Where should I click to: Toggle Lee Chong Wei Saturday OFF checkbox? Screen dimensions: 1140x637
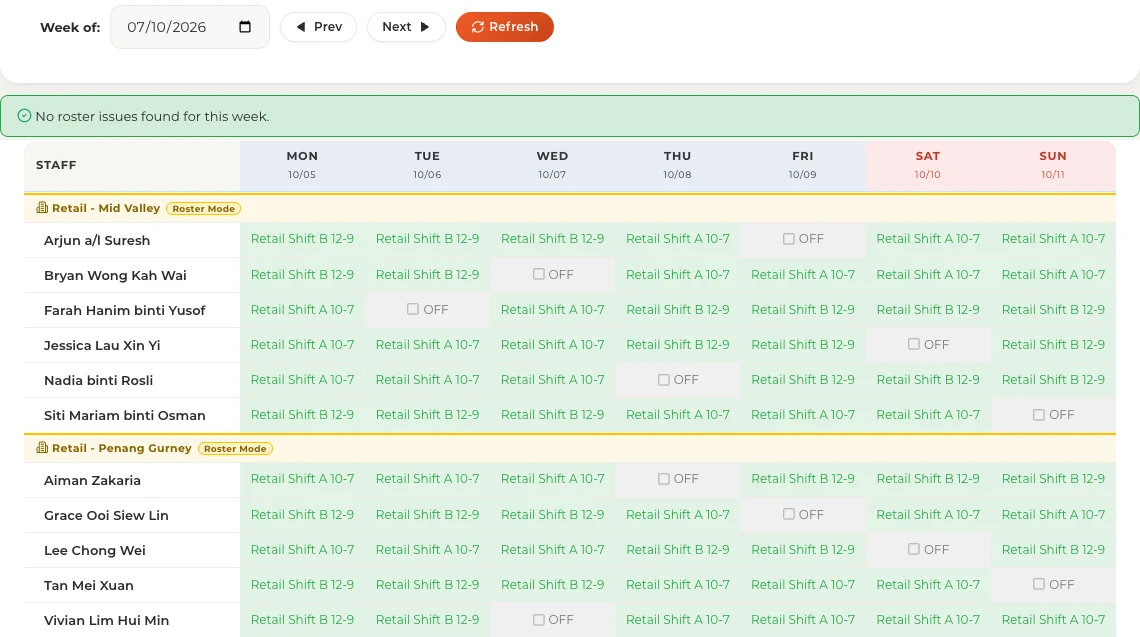[914, 549]
